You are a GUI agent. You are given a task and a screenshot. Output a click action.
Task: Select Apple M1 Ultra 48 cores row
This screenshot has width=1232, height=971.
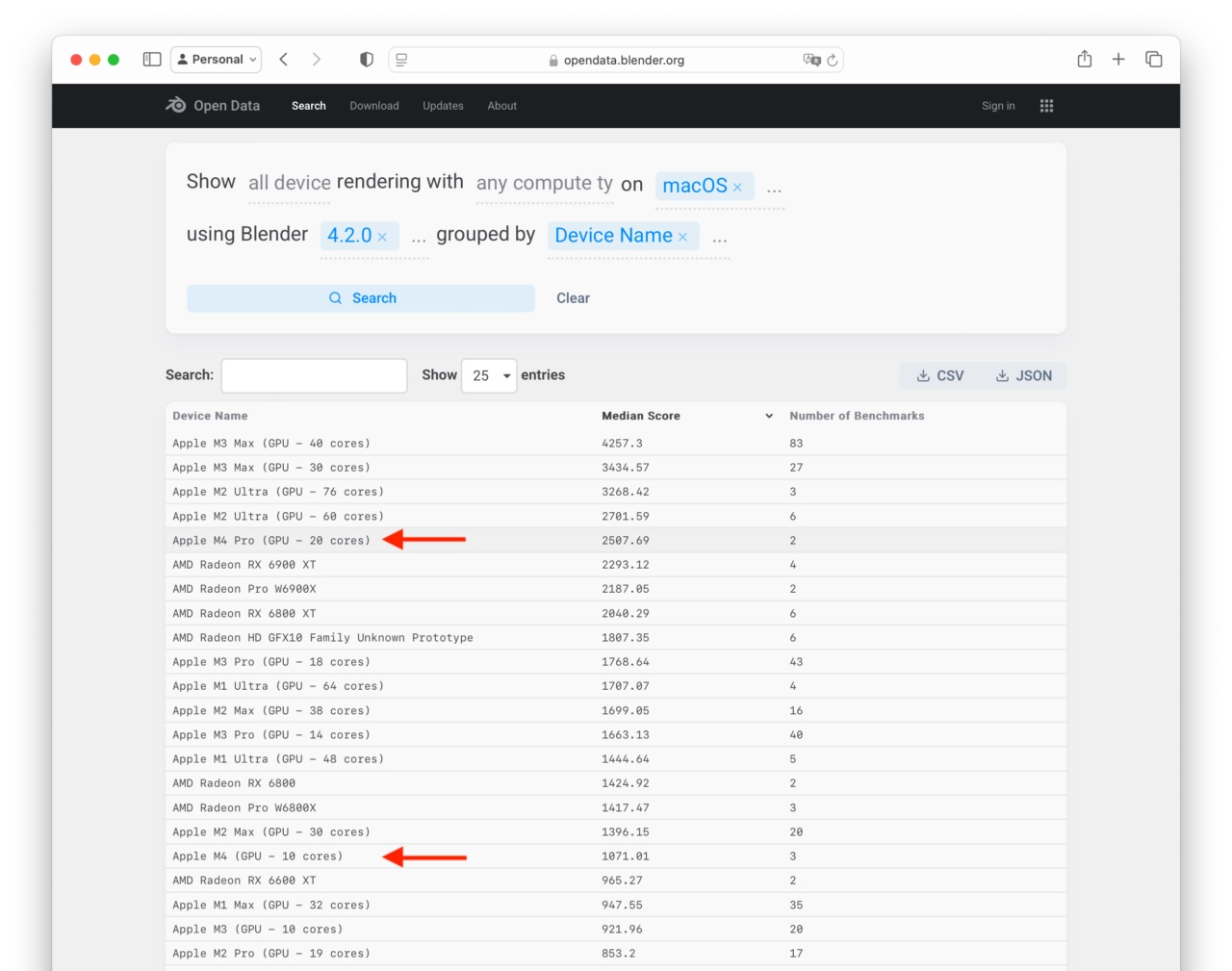click(616, 759)
